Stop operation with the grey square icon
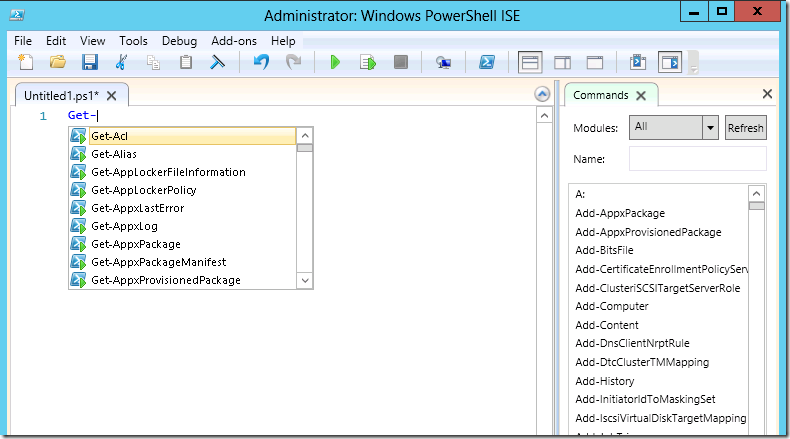 pyautogui.click(x=401, y=62)
